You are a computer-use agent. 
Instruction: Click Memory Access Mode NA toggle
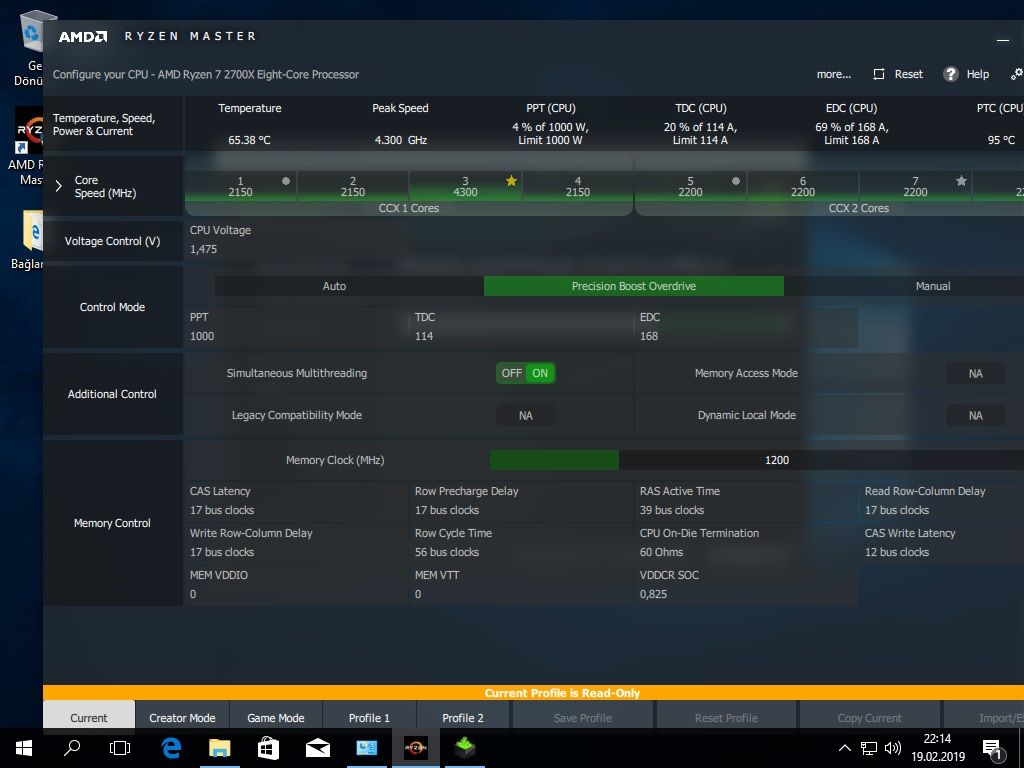[x=975, y=374]
